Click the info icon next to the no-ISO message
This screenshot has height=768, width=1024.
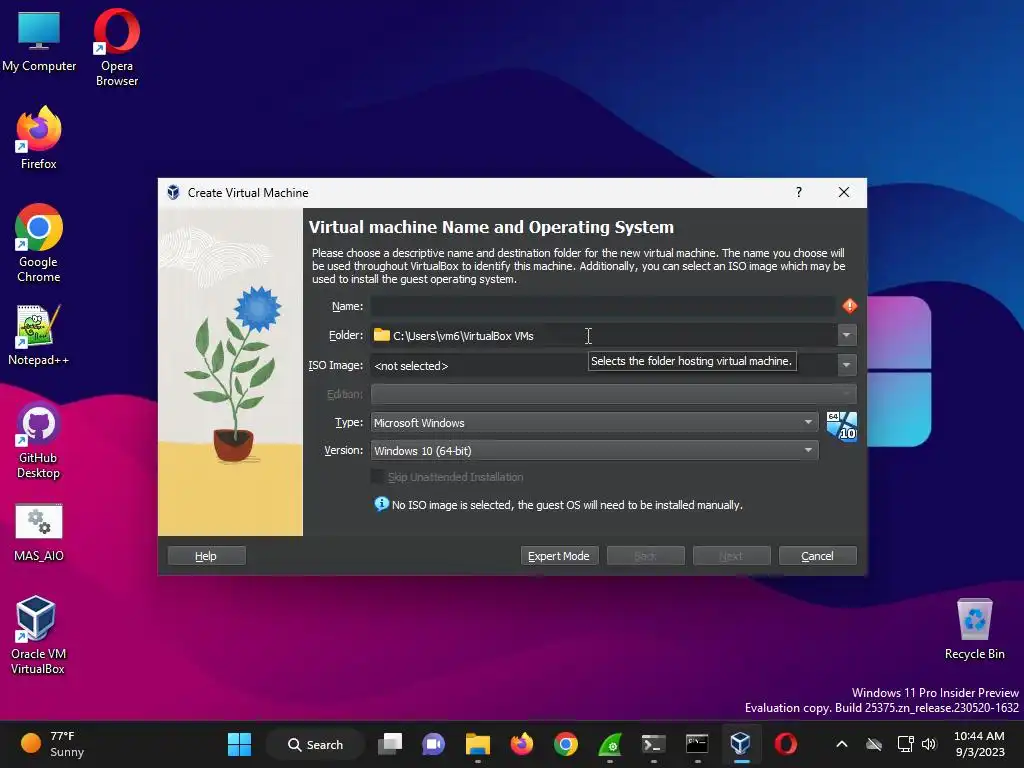pos(381,504)
